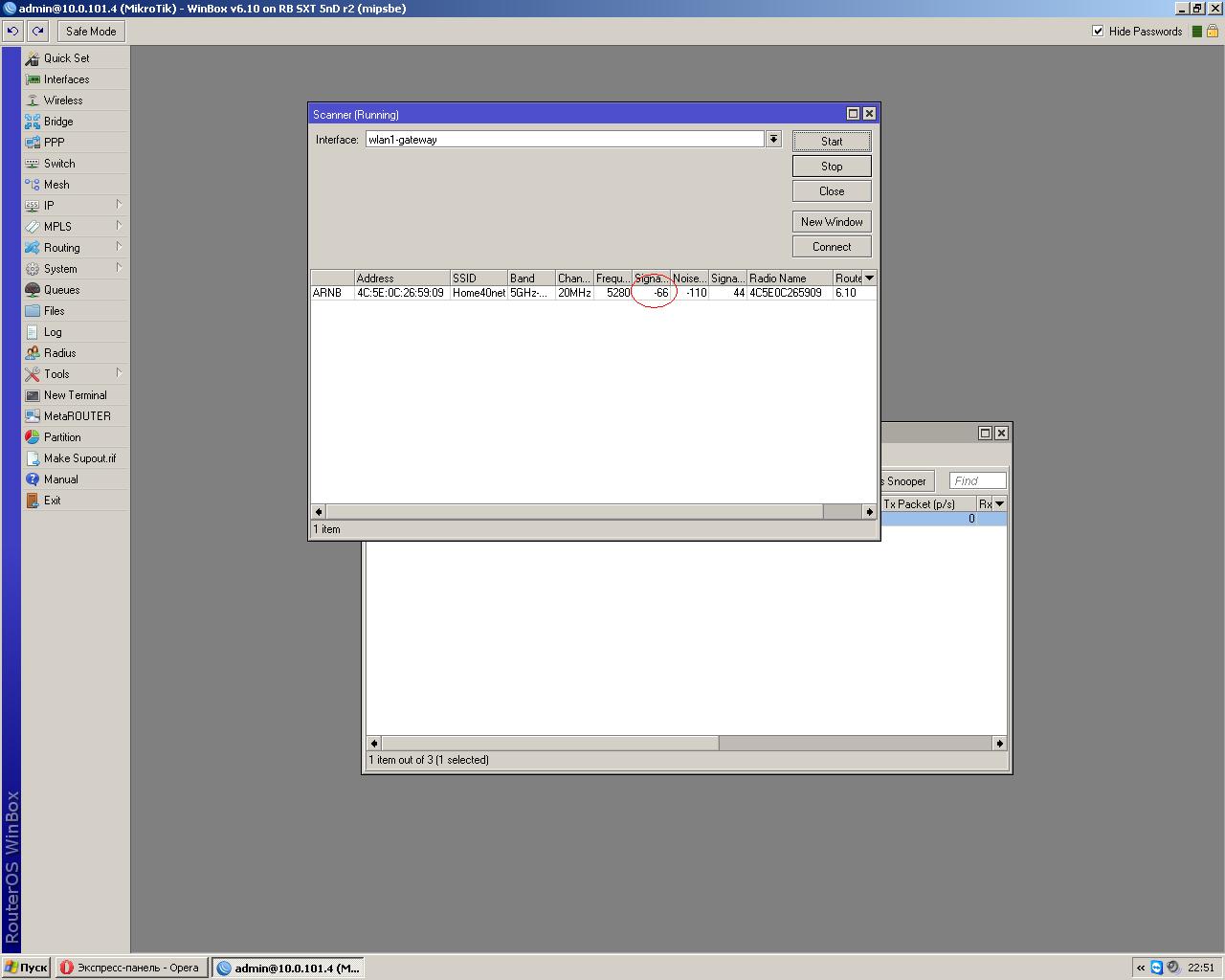
Task: Click the frequency value 5280
Action: tap(618, 293)
